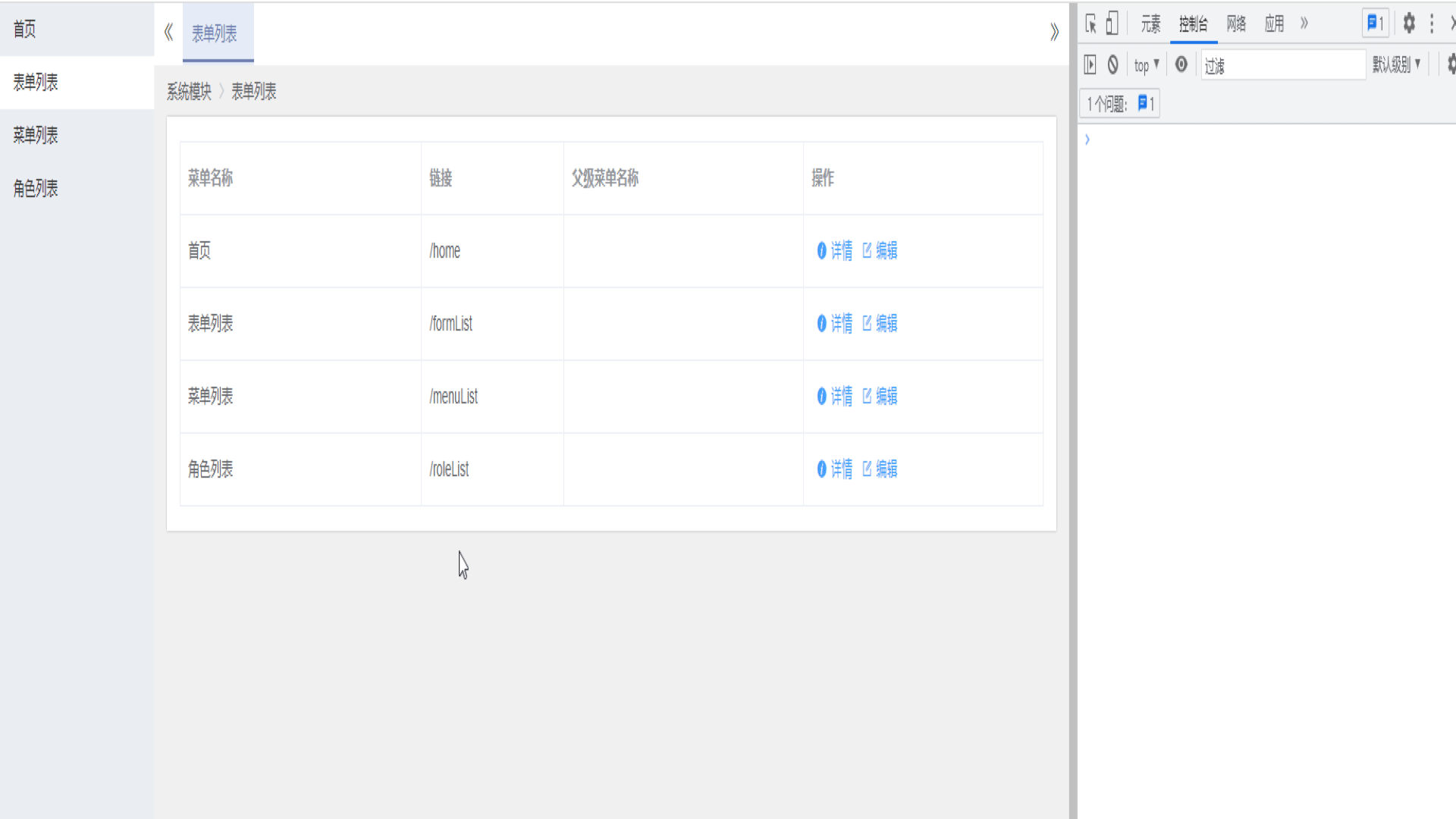Click 编辑 for the 角色列表 row
Image resolution: width=1456 pixels, height=819 pixels.
click(880, 469)
